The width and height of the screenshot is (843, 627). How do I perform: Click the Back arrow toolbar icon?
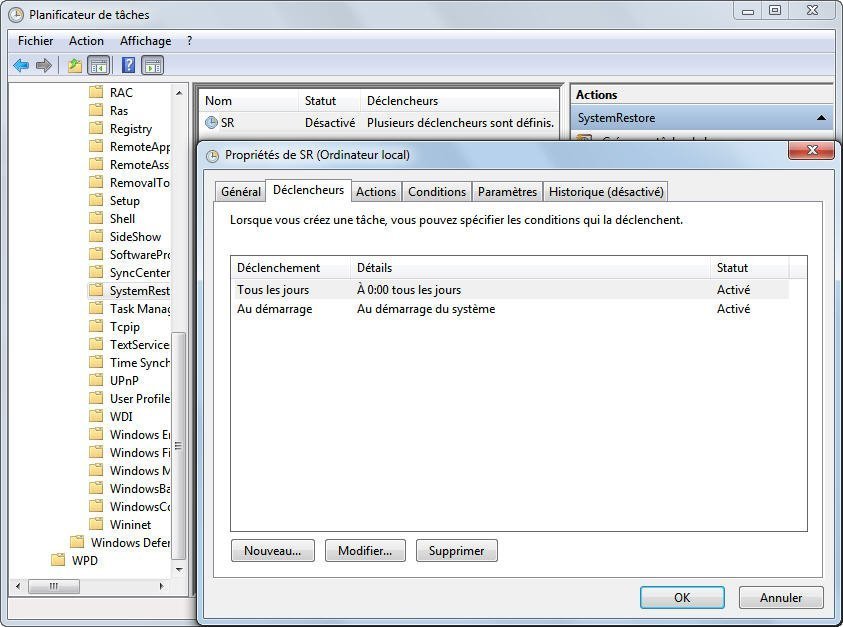pos(21,66)
